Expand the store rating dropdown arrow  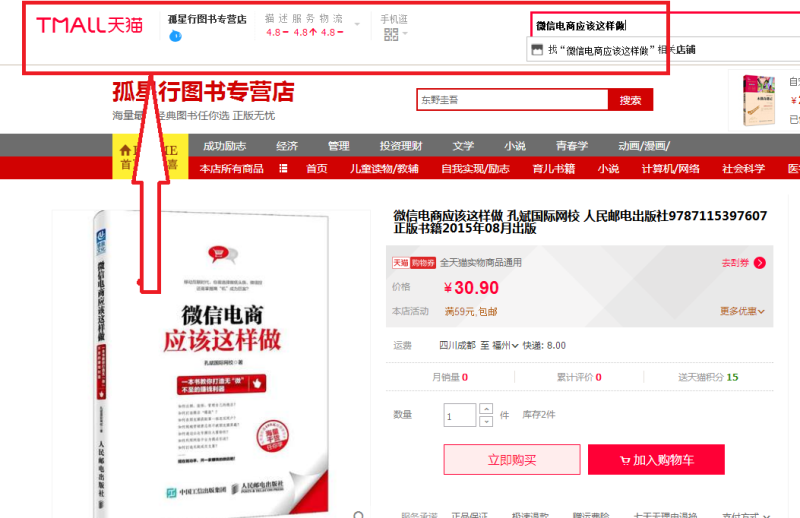357,25
